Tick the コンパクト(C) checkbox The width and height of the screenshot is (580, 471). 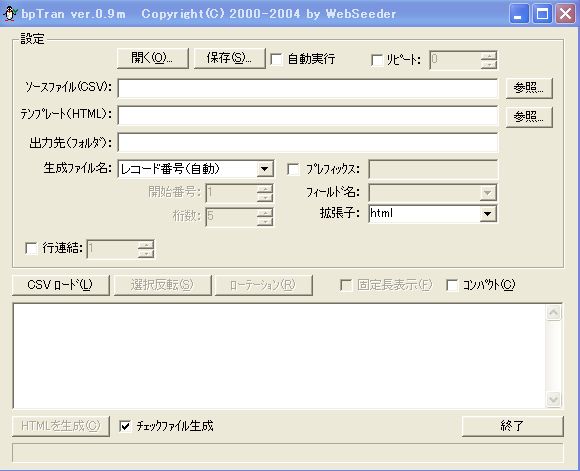coord(452,285)
